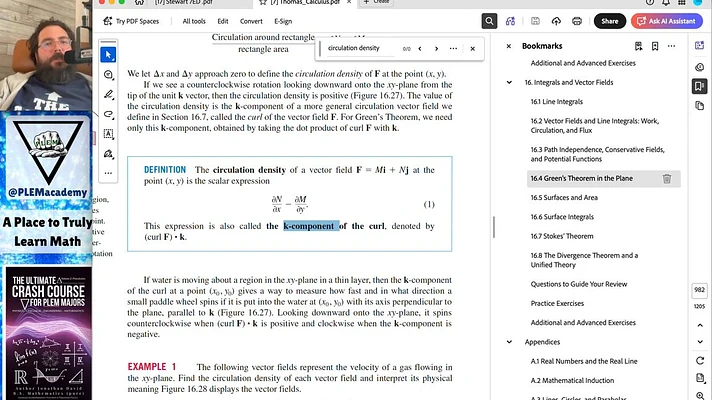Open the apps grid icon at top

pos(682,2)
